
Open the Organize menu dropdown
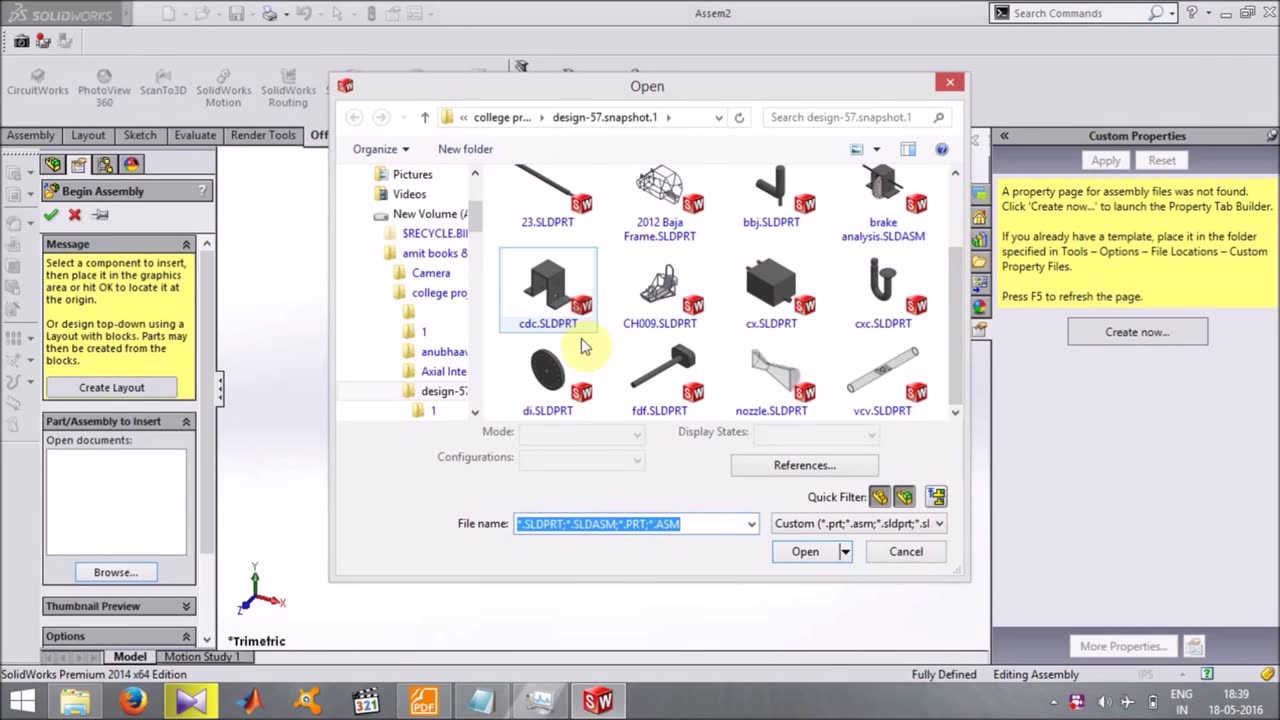click(380, 149)
